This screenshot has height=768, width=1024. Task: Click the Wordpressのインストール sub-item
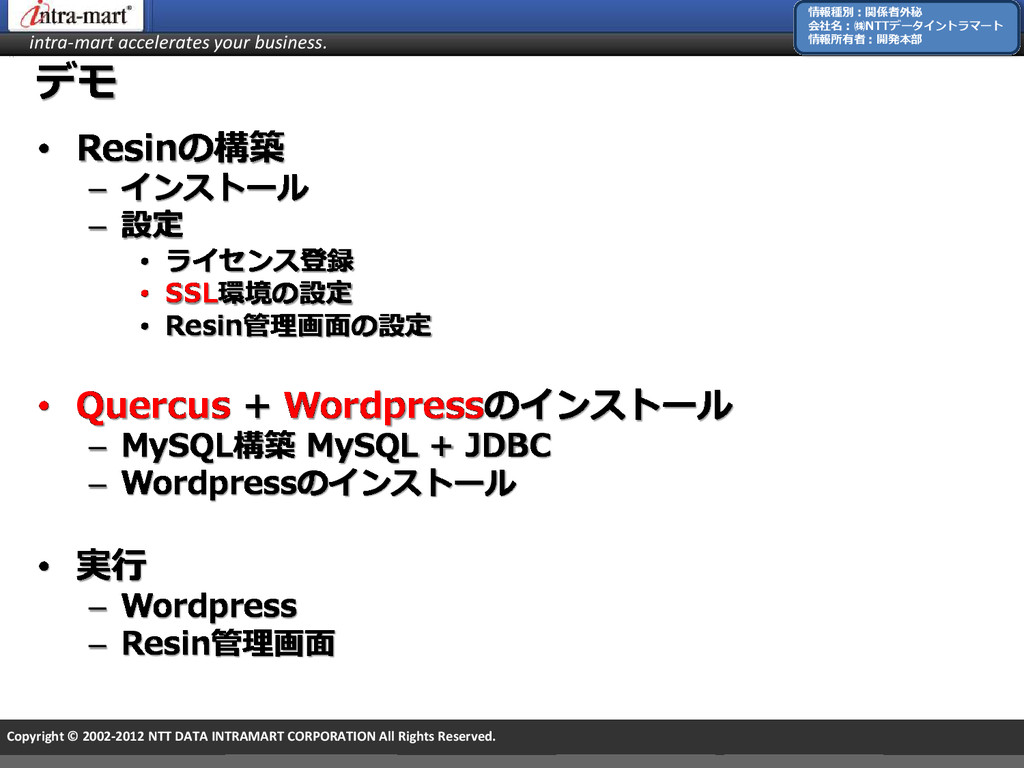point(319,484)
